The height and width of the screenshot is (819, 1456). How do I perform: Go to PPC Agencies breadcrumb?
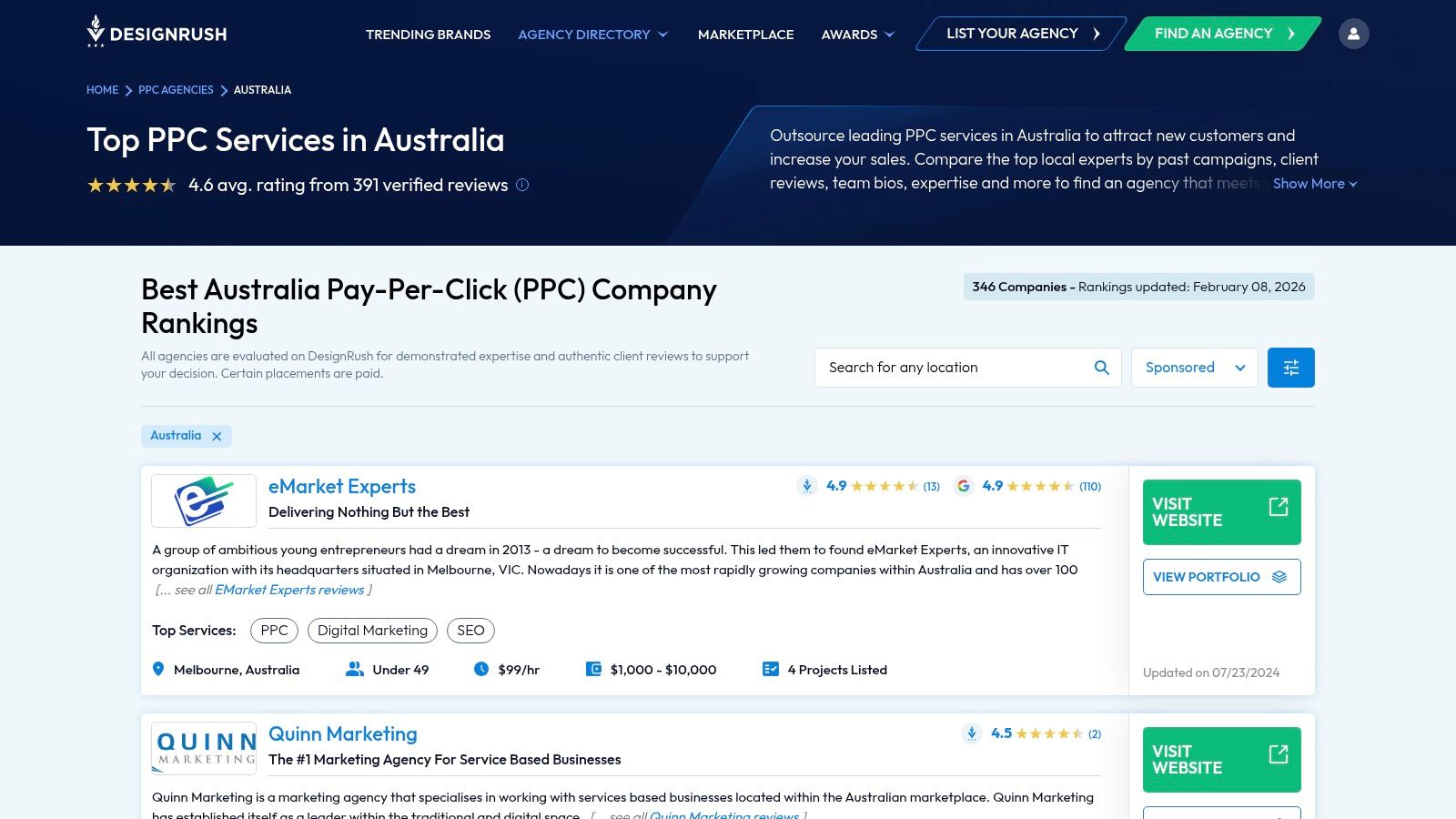coord(176,90)
